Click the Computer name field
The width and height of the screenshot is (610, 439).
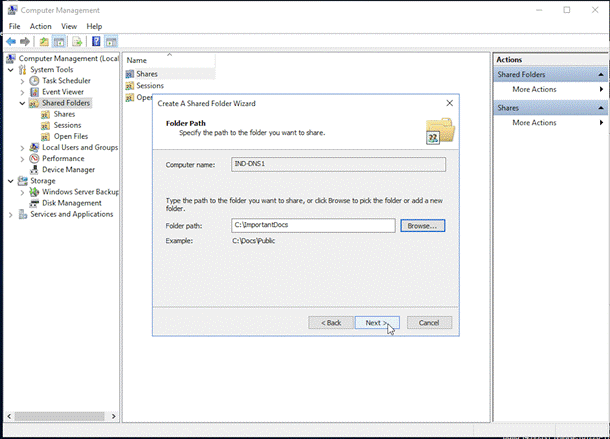click(x=338, y=164)
